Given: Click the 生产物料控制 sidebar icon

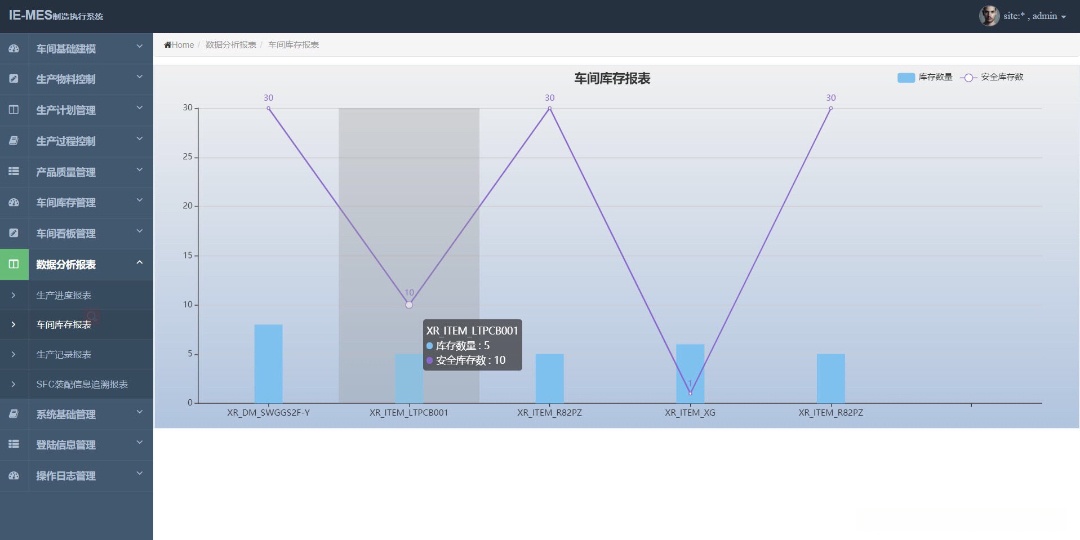Looking at the screenshot, I should click(x=14, y=79).
